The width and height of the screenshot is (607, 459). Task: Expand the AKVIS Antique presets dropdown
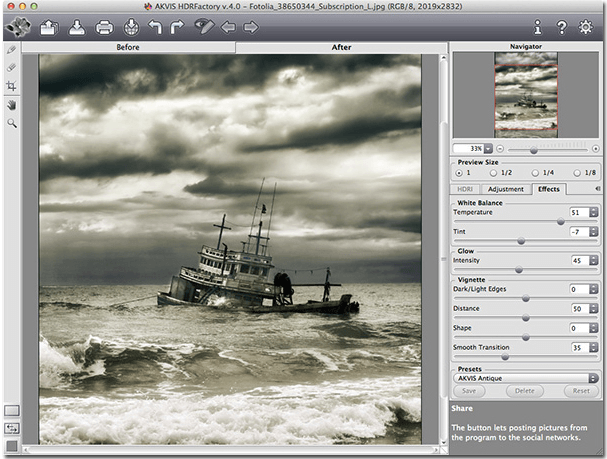tap(593, 378)
